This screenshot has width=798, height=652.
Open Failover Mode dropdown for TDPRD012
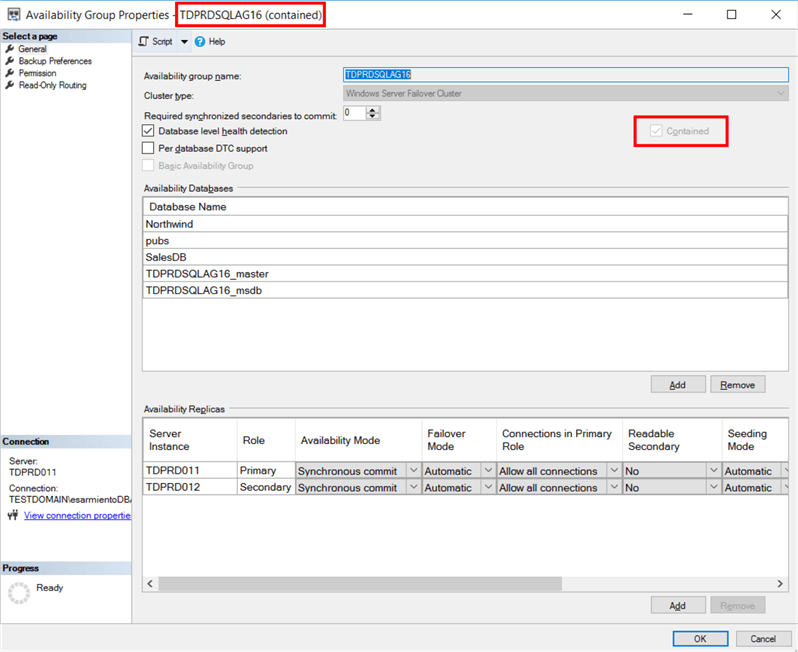pos(488,487)
